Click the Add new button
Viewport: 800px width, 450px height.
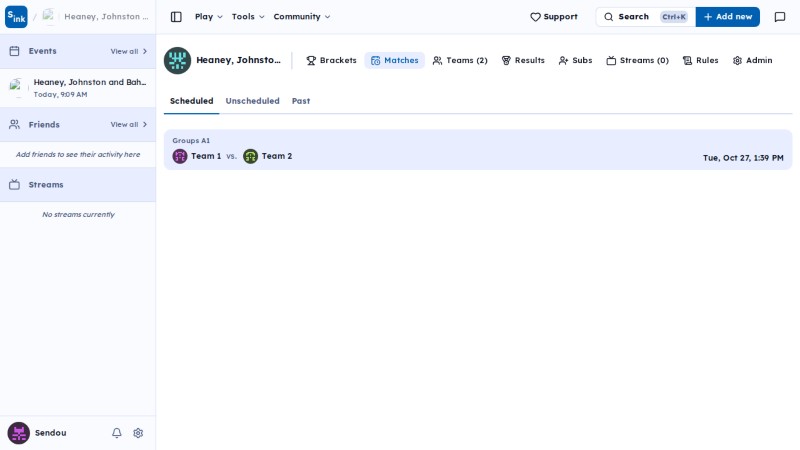pos(728,17)
